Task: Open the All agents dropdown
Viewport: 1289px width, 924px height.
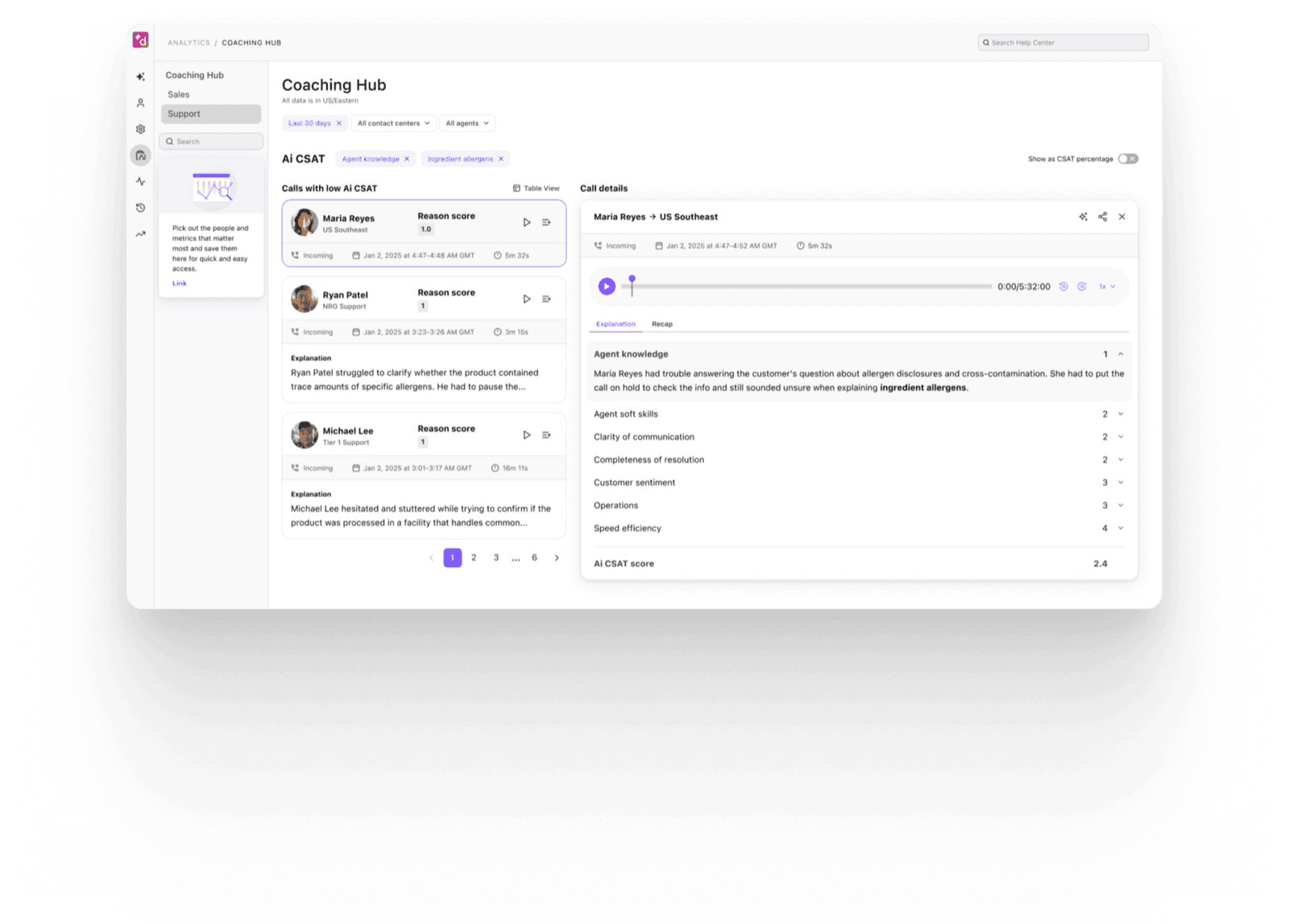Action: click(x=467, y=123)
